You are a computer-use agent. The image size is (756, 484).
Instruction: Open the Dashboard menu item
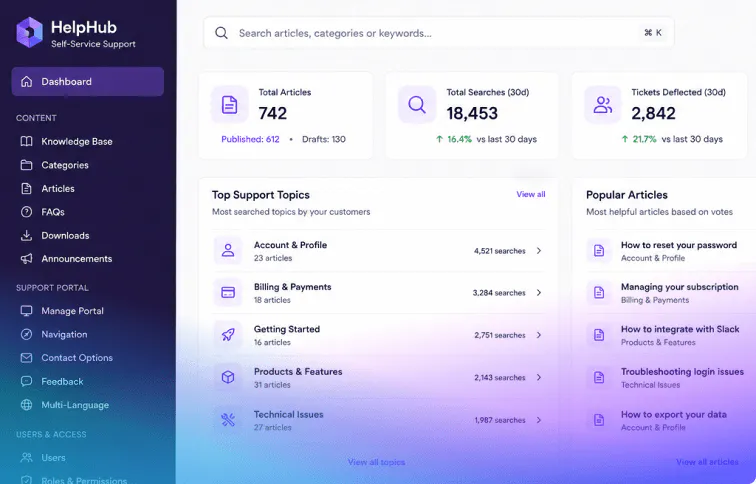point(88,81)
